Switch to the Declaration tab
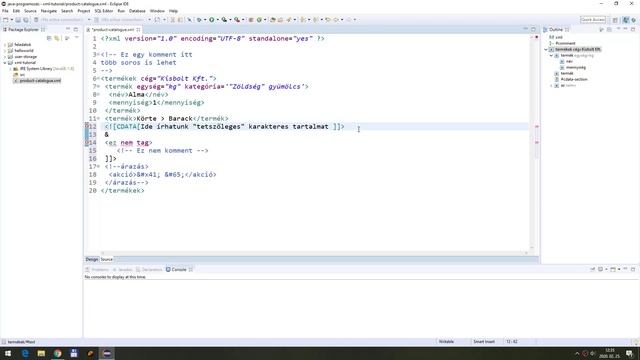This screenshot has height=360, width=640. [x=149, y=269]
